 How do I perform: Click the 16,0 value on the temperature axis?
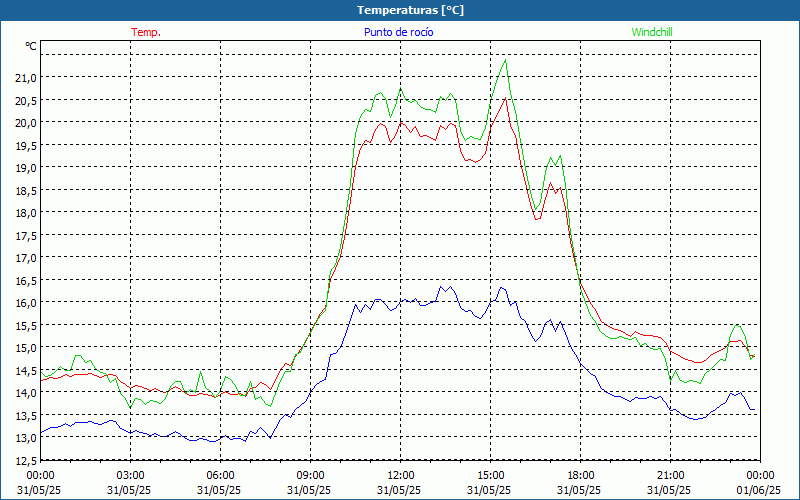click(27, 303)
